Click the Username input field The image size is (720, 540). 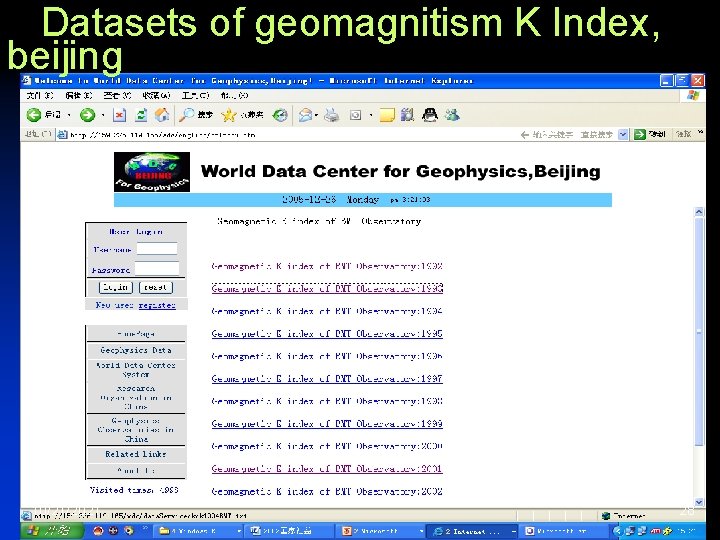tap(157, 248)
